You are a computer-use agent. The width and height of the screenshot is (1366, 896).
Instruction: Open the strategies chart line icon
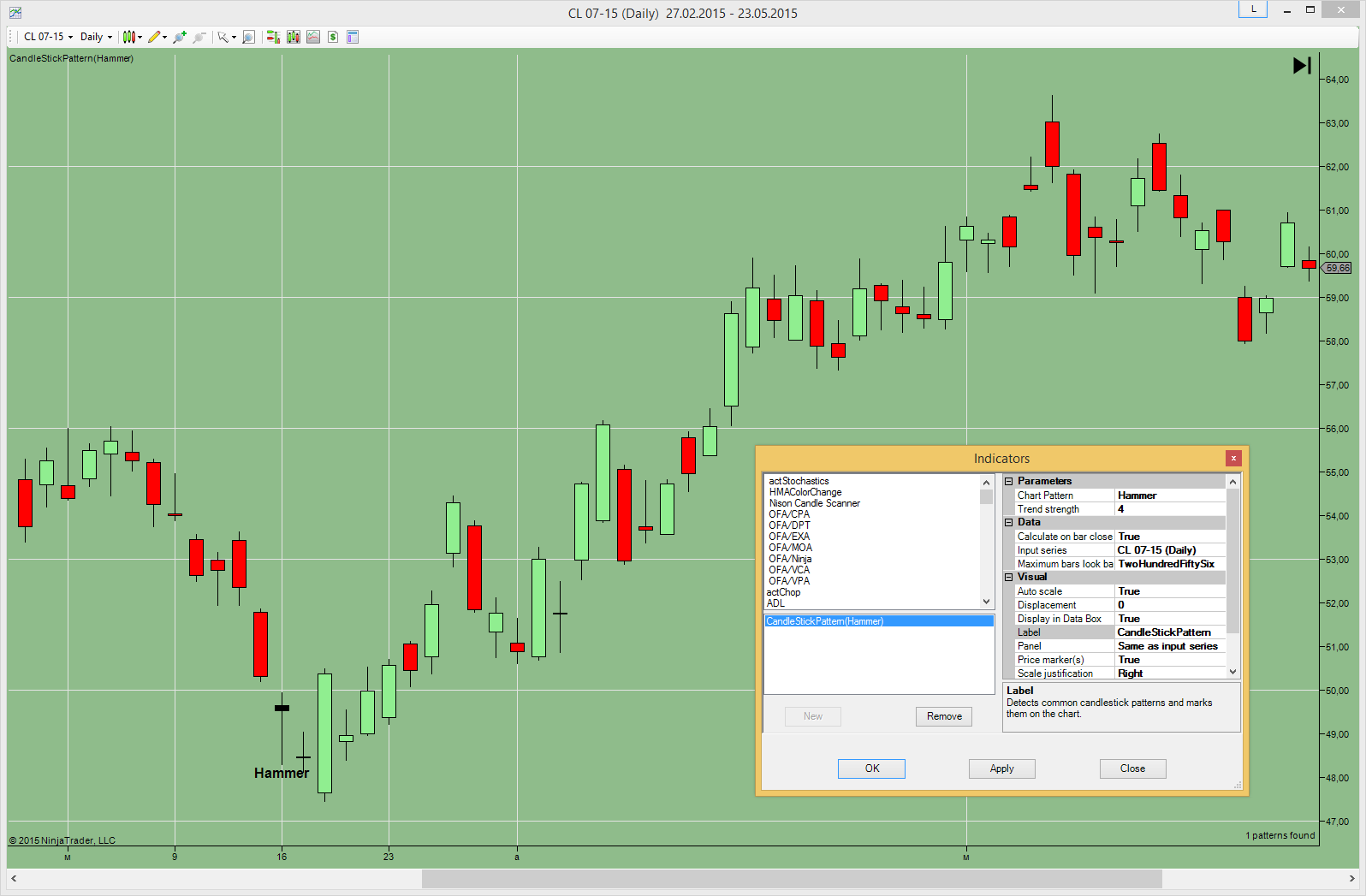click(313, 37)
